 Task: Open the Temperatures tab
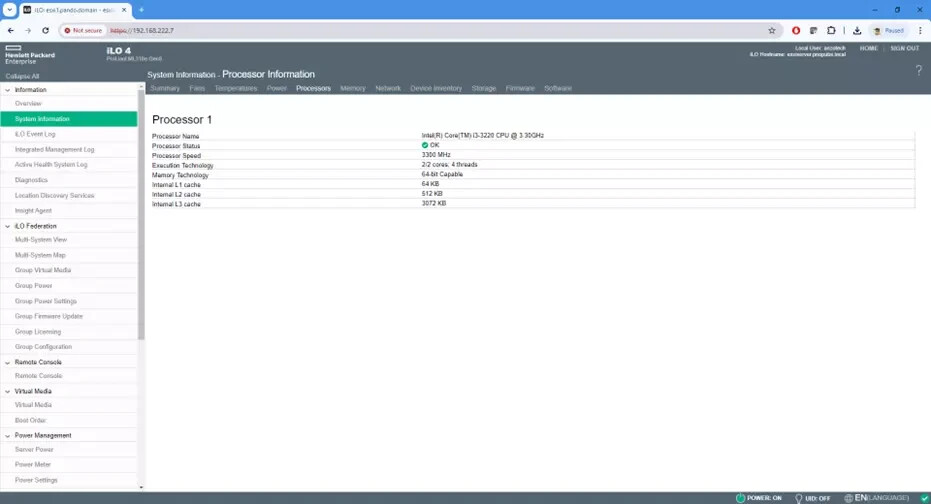(236, 88)
